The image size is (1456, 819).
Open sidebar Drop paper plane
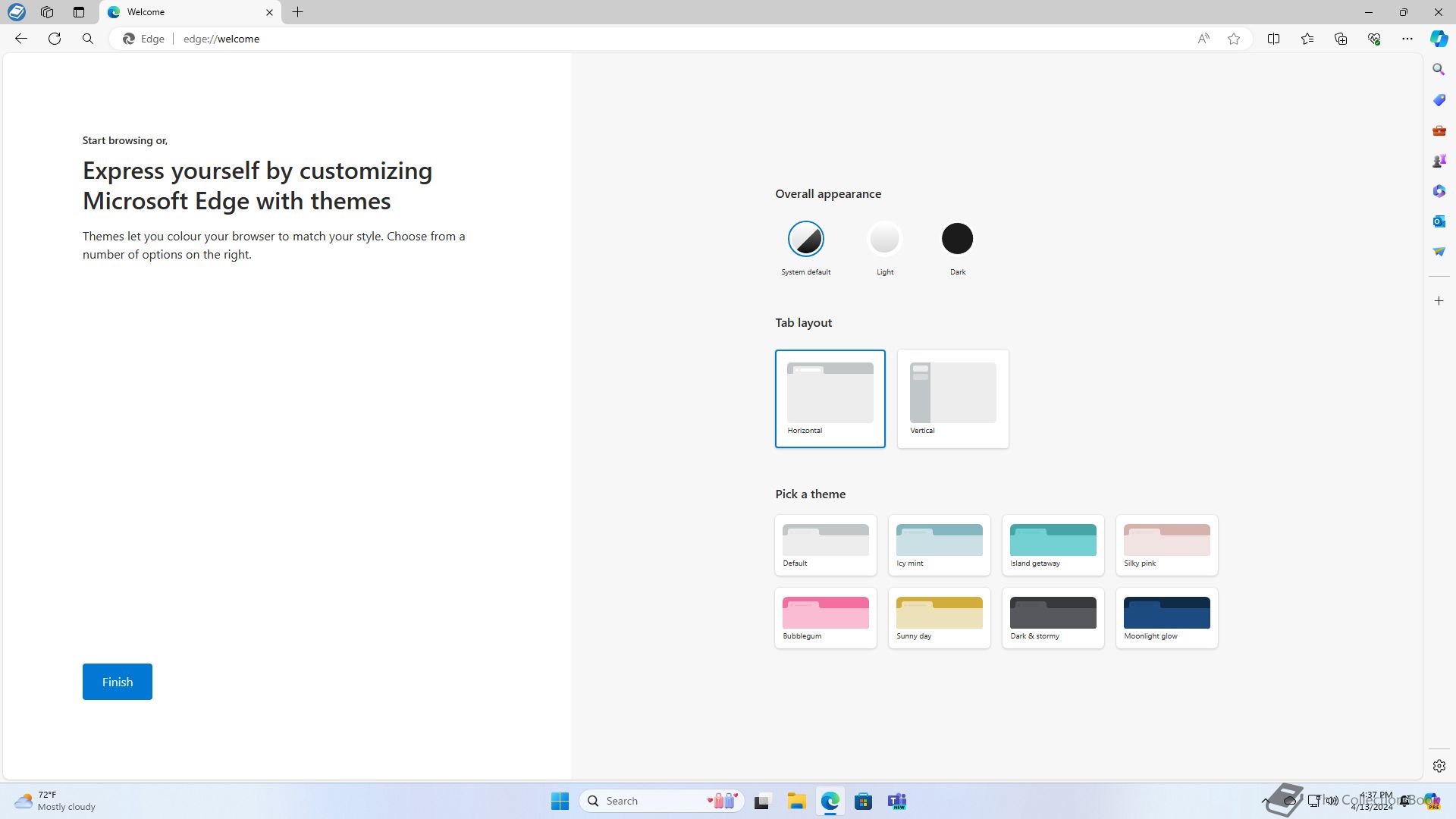click(x=1439, y=252)
